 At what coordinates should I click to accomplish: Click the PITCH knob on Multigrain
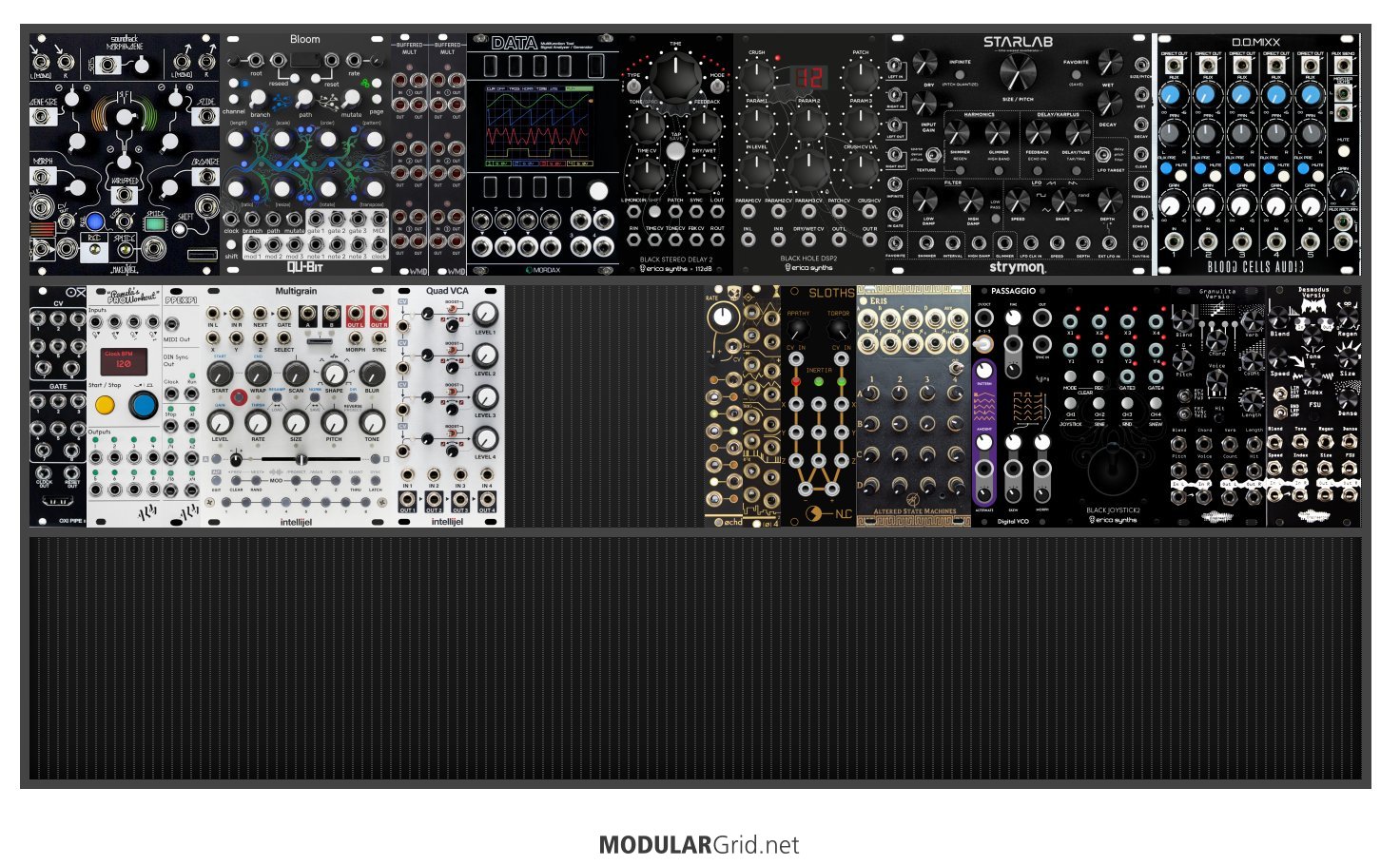333,422
